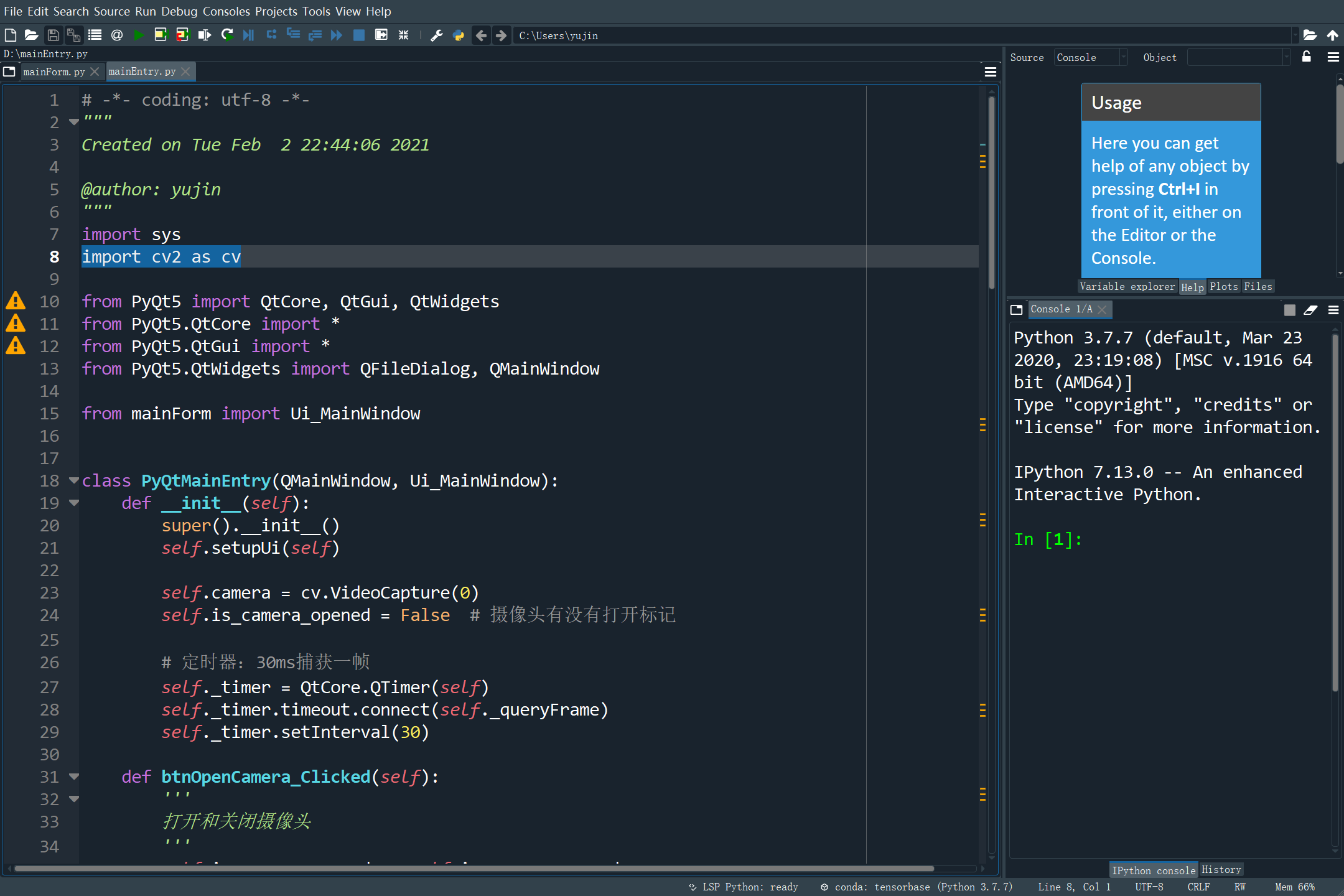Maximize current pane icon
This screenshot has width=1344, height=896.
381,35
